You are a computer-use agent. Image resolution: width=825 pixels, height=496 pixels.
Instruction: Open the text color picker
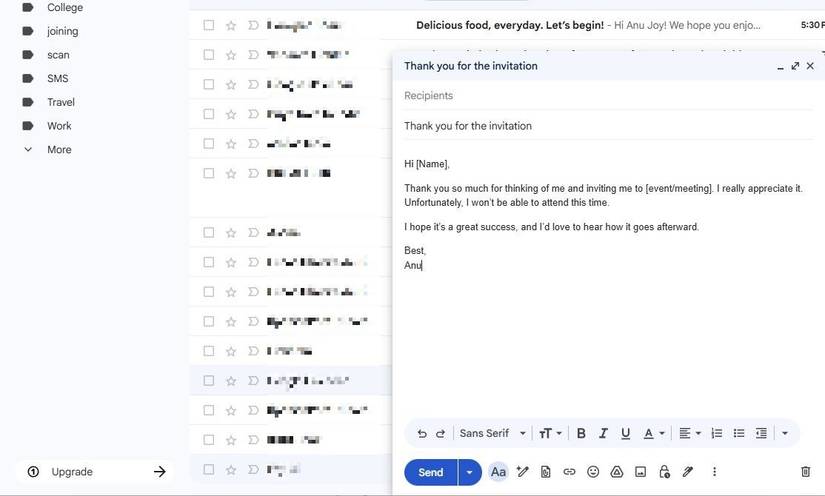[x=653, y=433]
